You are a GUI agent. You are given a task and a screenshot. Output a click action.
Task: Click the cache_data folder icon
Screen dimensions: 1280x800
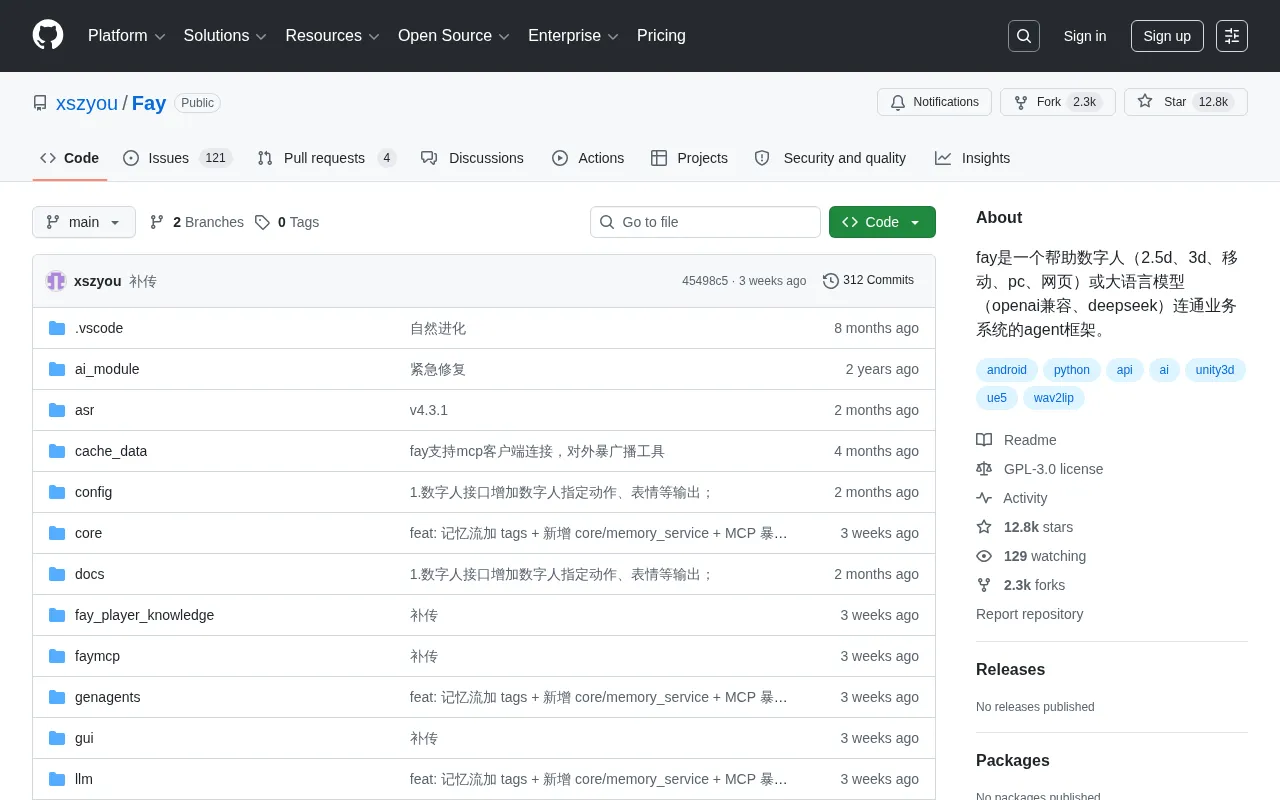57,451
